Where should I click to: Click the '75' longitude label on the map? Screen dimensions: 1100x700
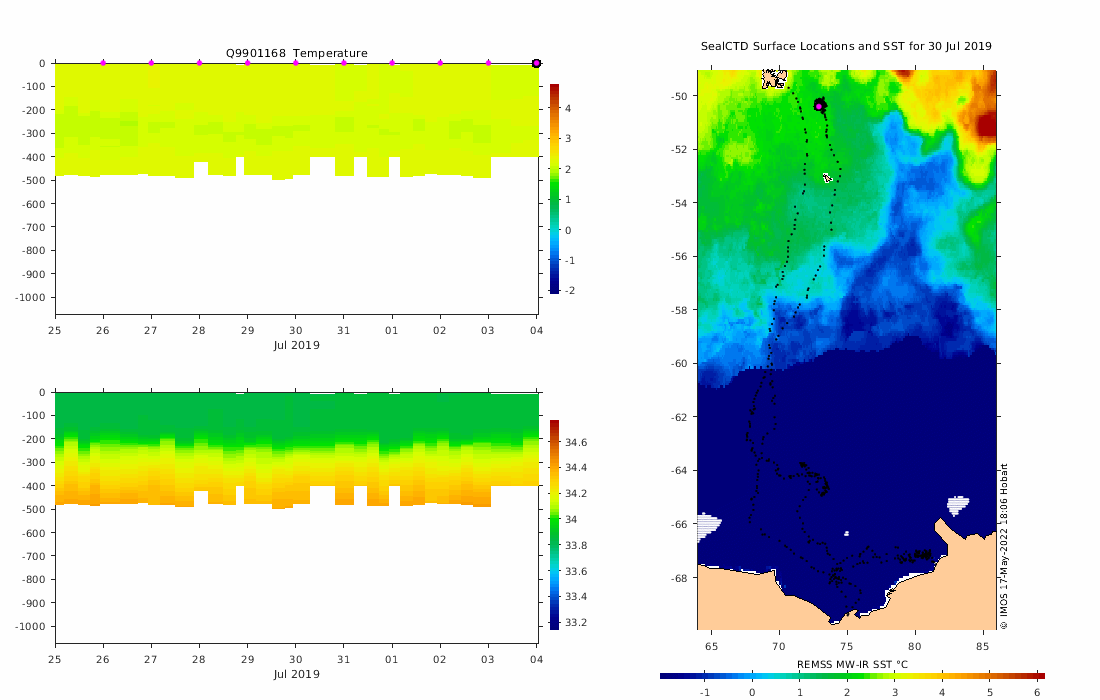click(847, 647)
